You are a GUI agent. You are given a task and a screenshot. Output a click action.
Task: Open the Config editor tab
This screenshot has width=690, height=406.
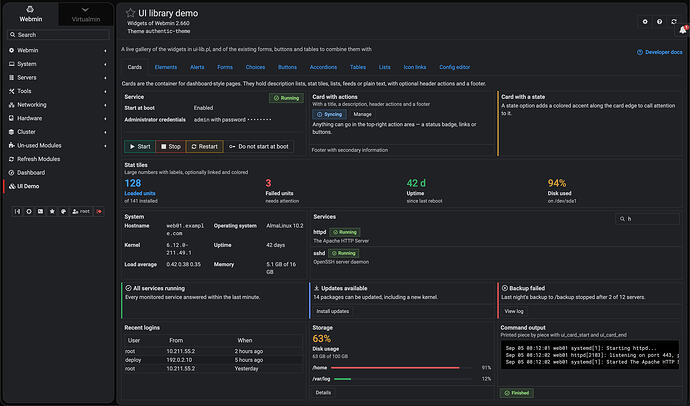(x=455, y=67)
